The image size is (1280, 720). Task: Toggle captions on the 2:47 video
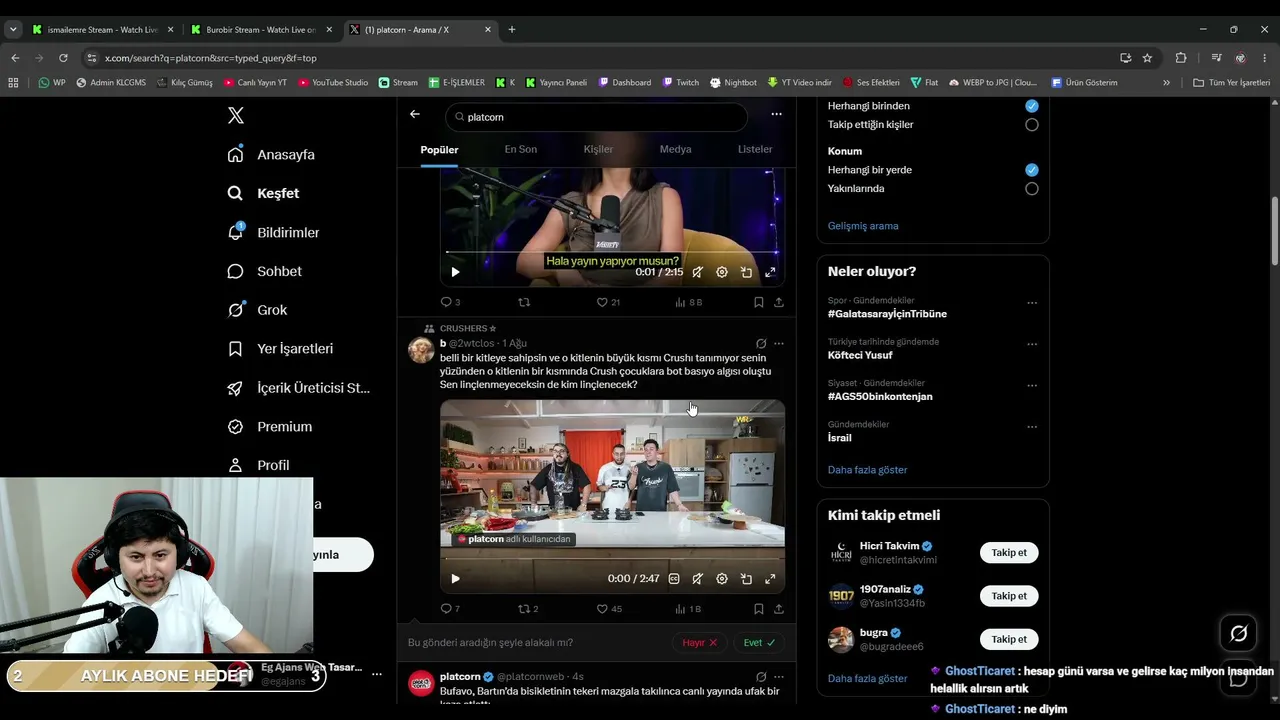click(674, 579)
